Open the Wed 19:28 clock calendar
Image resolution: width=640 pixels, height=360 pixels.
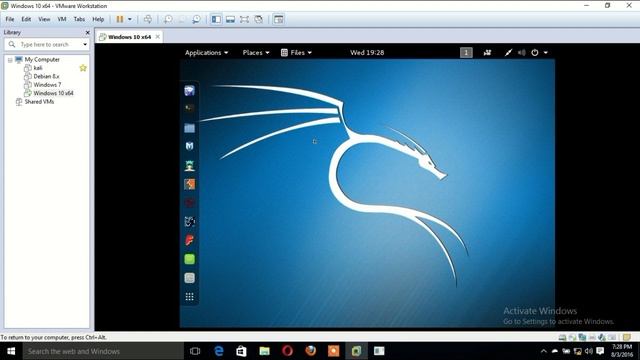pyautogui.click(x=367, y=53)
